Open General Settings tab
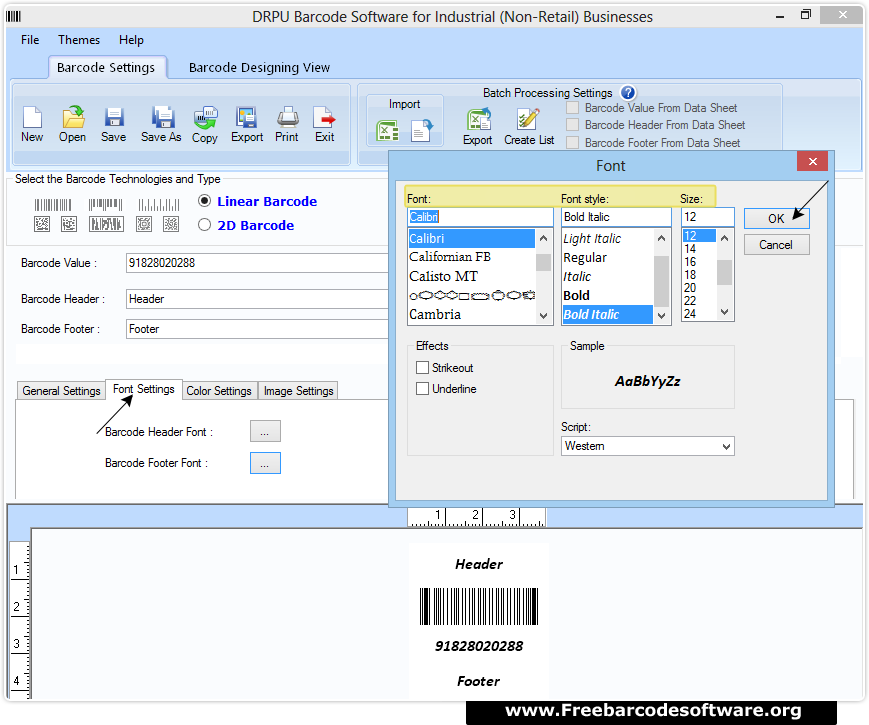 pos(61,391)
